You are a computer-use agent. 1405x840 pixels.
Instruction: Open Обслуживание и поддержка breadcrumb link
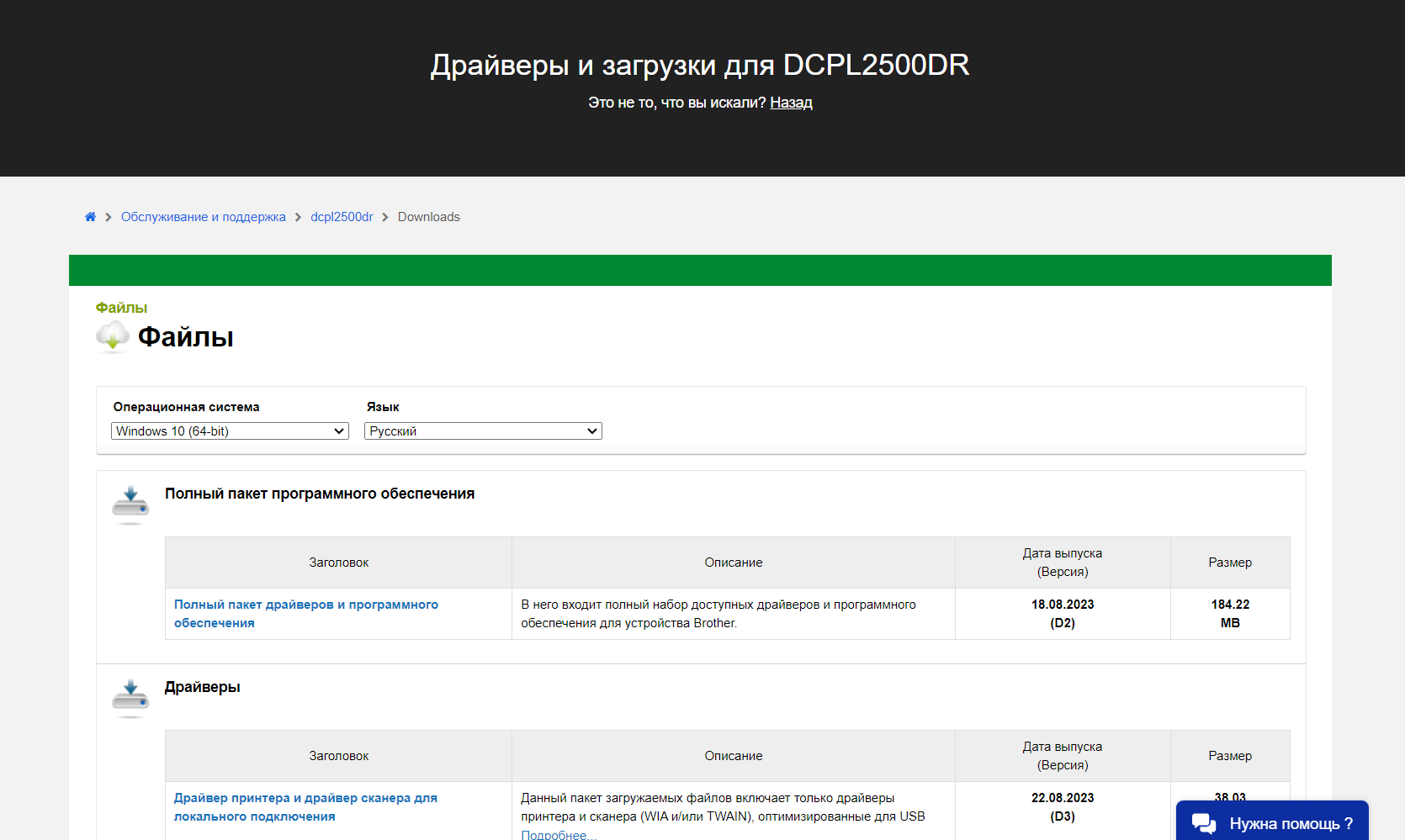tap(204, 217)
